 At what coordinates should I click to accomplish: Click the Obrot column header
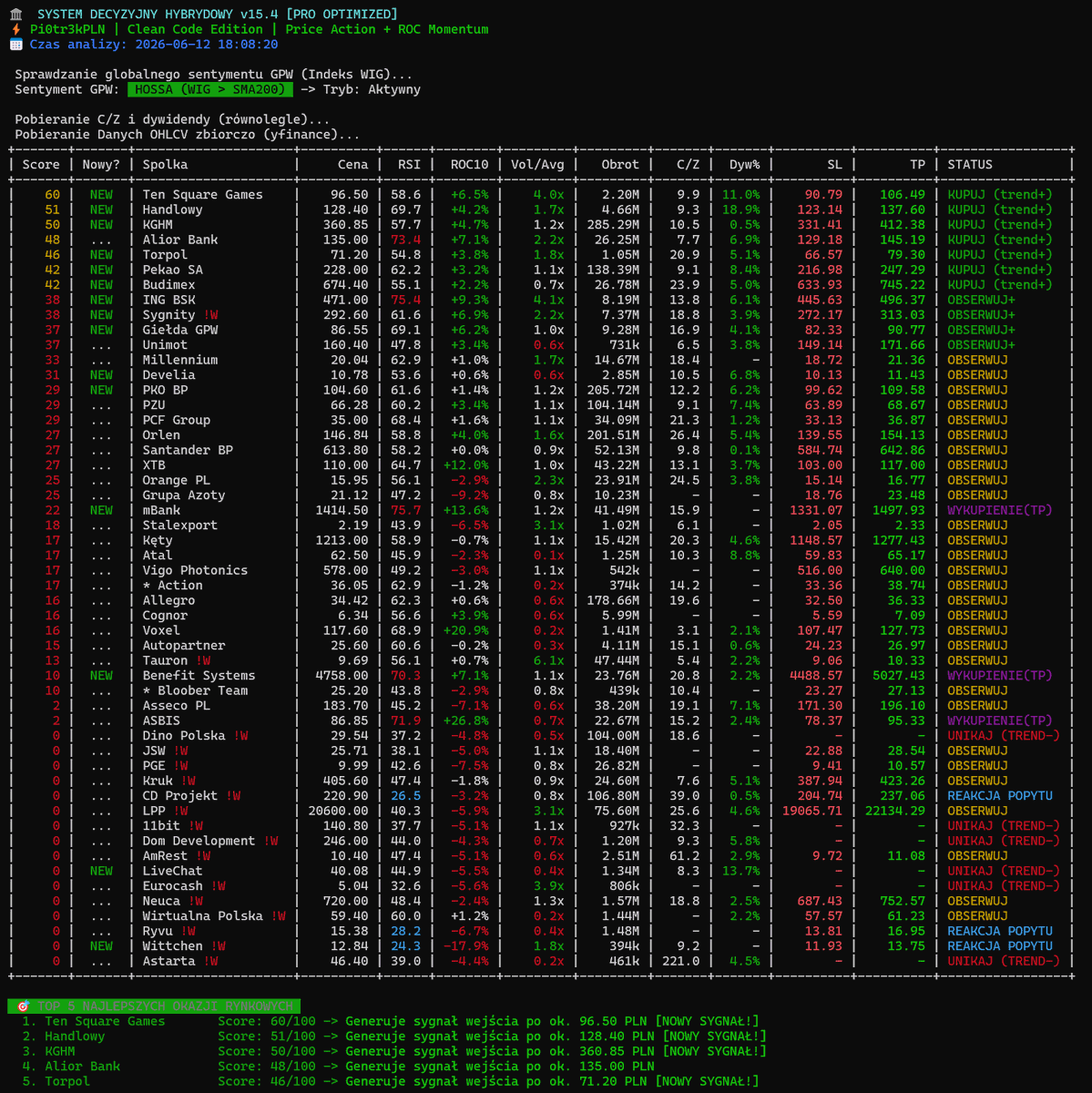click(620, 165)
